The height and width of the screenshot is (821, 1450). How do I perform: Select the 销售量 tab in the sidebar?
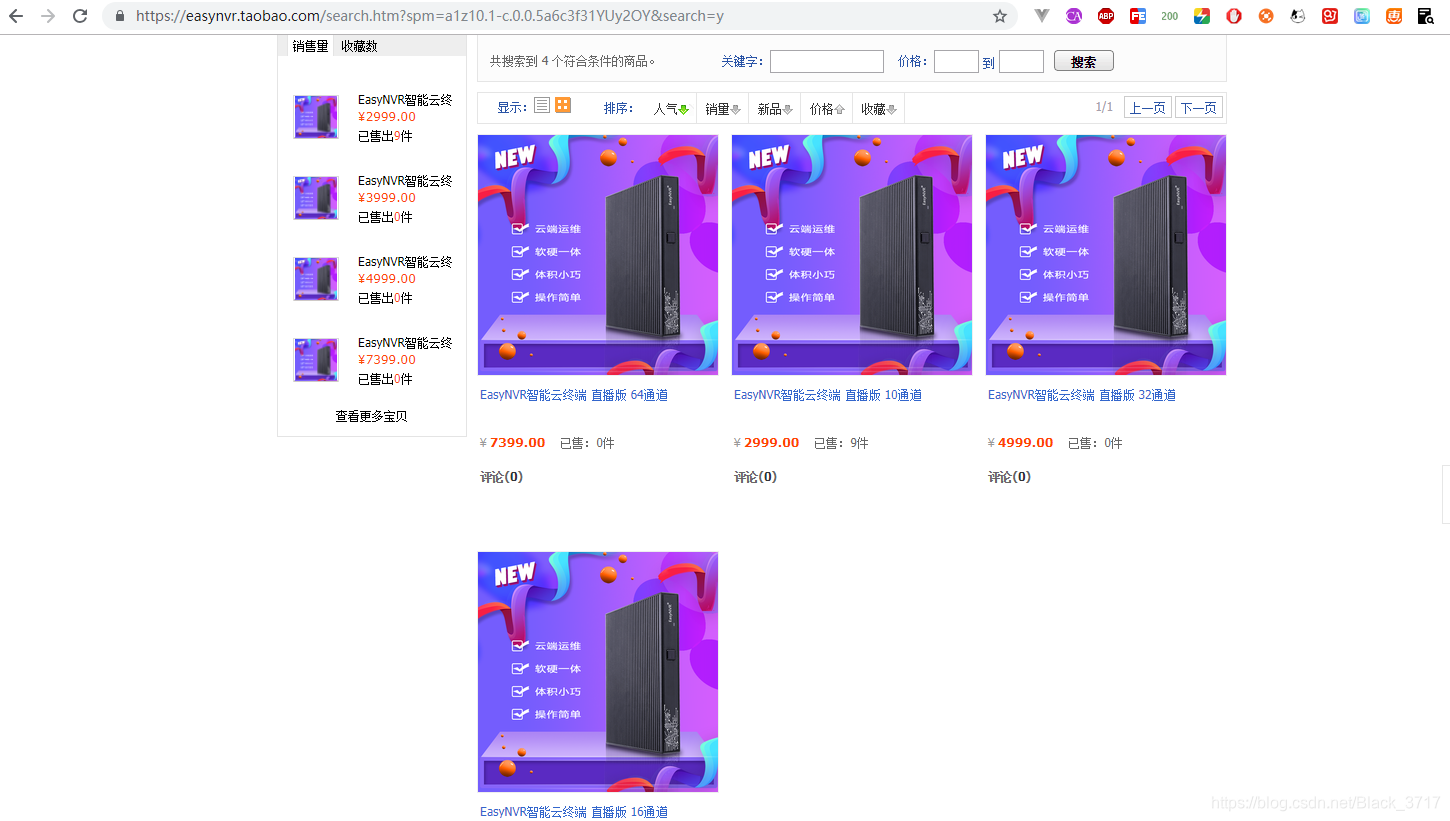(x=310, y=46)
